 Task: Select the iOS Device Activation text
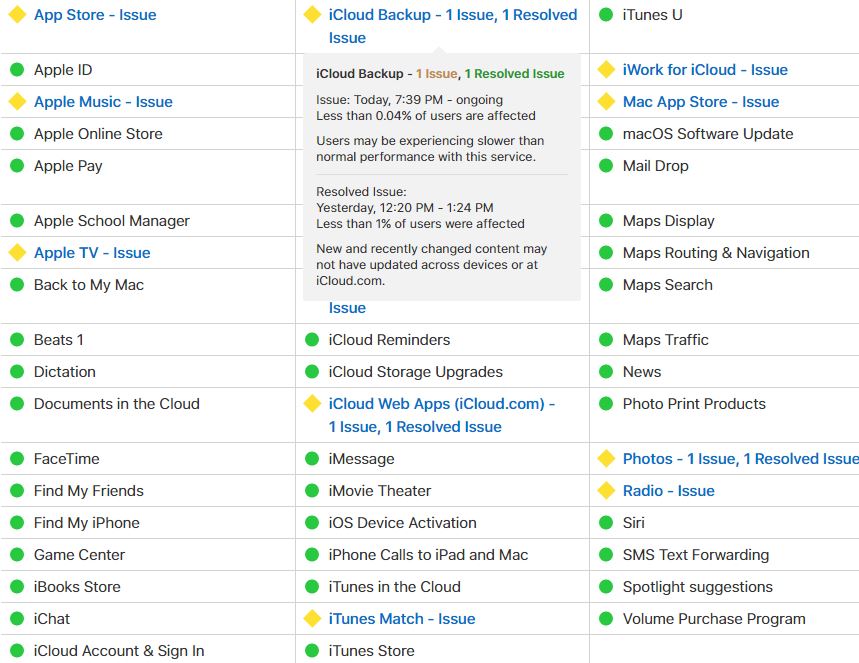[402, 523]
